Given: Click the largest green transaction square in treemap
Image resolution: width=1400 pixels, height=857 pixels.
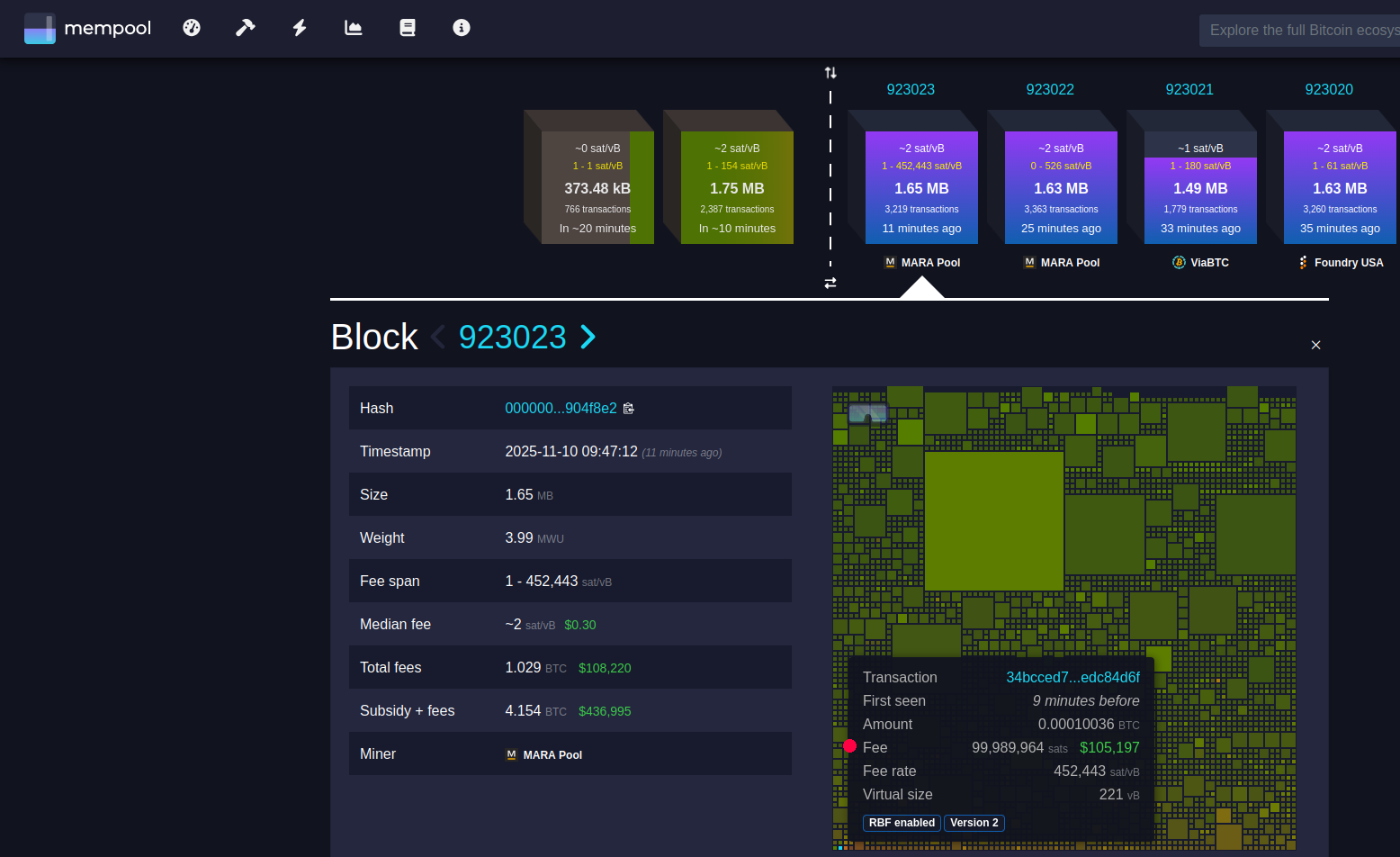Looking at the screenshot, I should click(x=993, y=520).
